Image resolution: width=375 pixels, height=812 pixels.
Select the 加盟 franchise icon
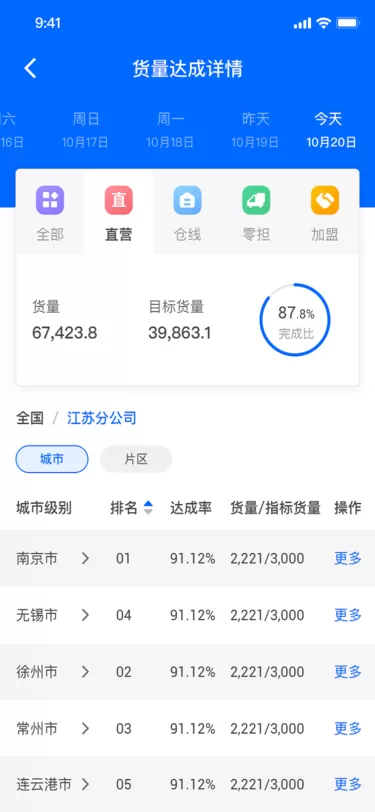[325, 200]
